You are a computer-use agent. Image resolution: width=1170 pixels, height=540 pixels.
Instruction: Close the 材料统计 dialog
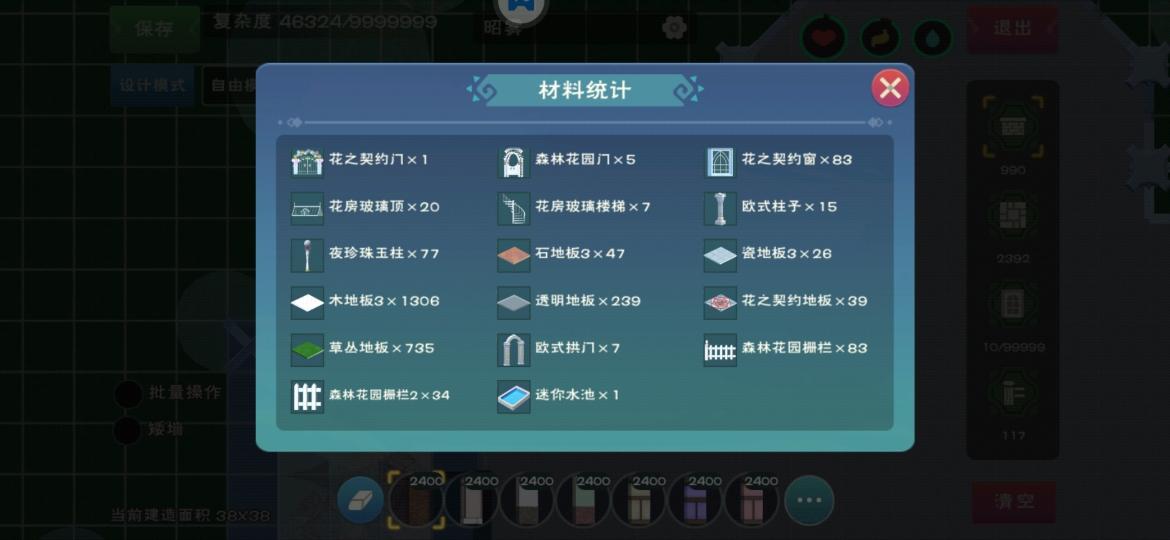[889, 90]
